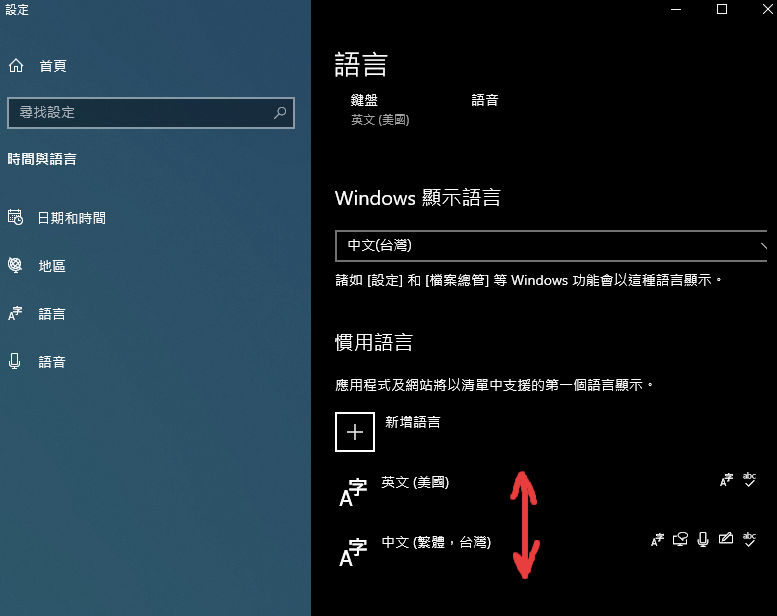
Task: Expand Windows 顯示語言 dropdown showing 中文(台灣)
Action: pos(550,245)
